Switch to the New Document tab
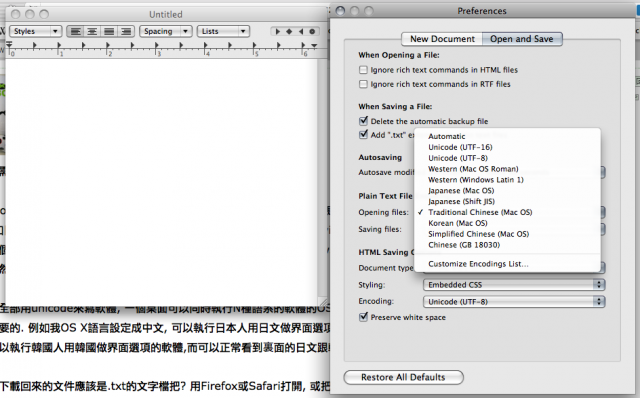 (x=442, y=39)
